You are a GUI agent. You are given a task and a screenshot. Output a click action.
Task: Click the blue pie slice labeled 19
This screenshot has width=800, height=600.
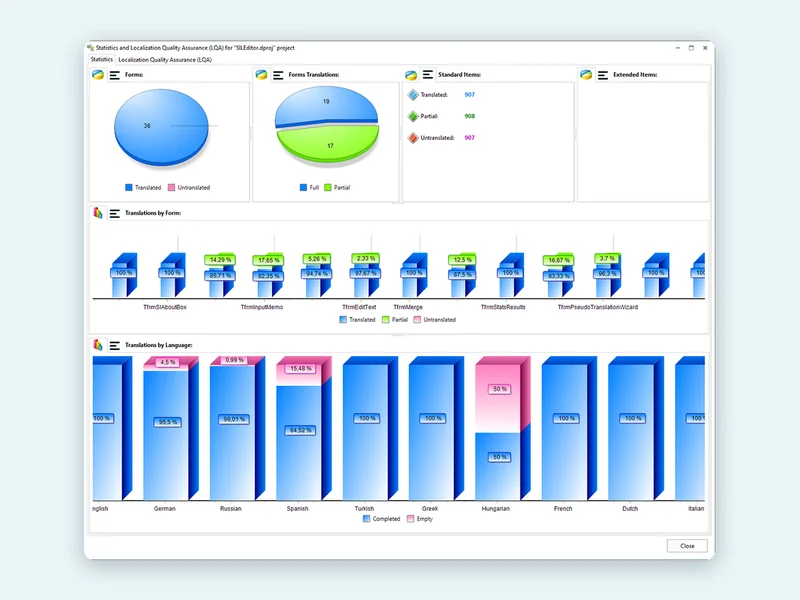(327, 105)
